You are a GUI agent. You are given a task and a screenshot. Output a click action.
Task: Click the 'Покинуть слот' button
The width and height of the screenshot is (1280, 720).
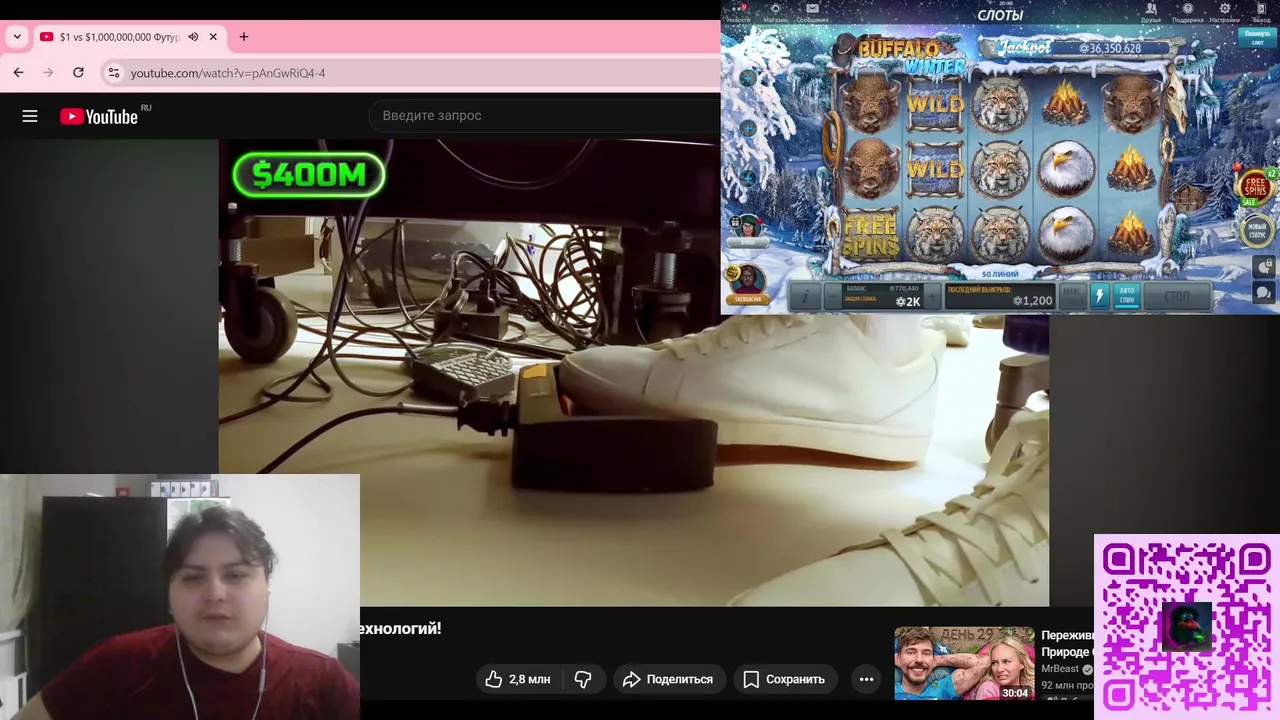click(x=1256, y=38)
